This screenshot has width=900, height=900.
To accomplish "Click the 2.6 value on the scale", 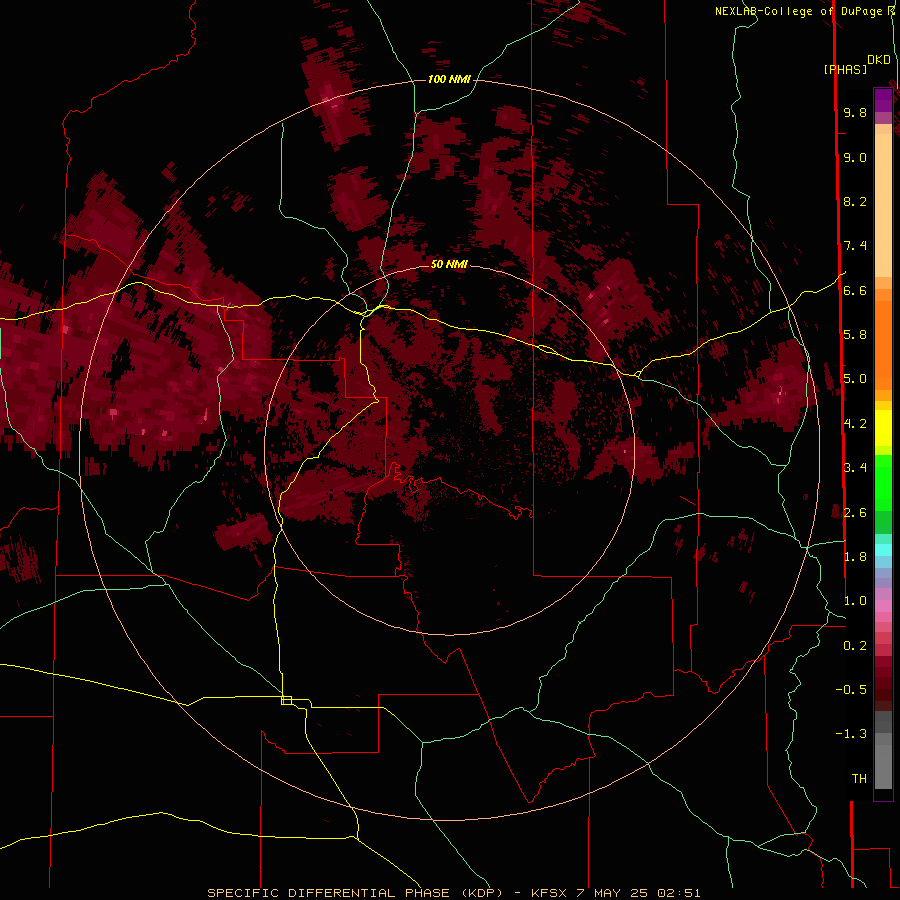I will [x=855, y=512].
